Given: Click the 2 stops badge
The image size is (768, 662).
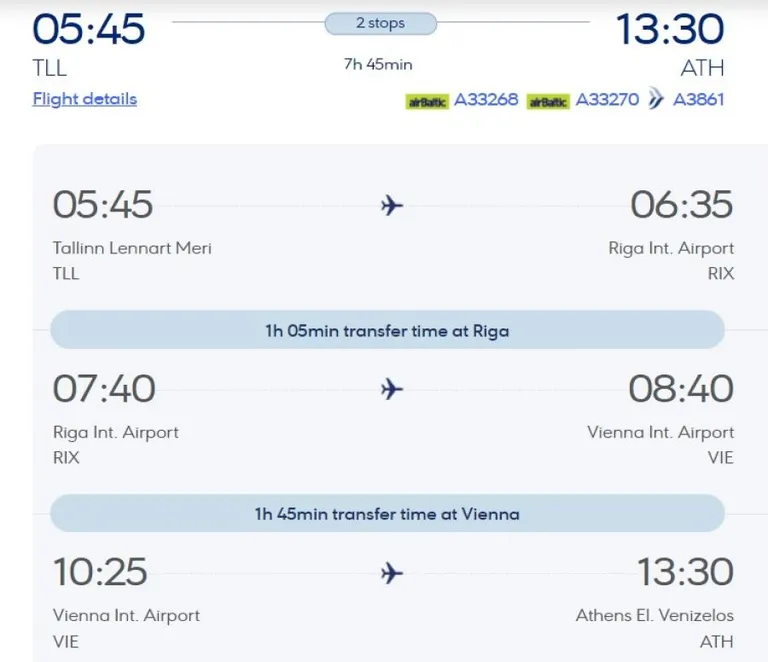Looking at the screenshot, I should tap(381, 24).
